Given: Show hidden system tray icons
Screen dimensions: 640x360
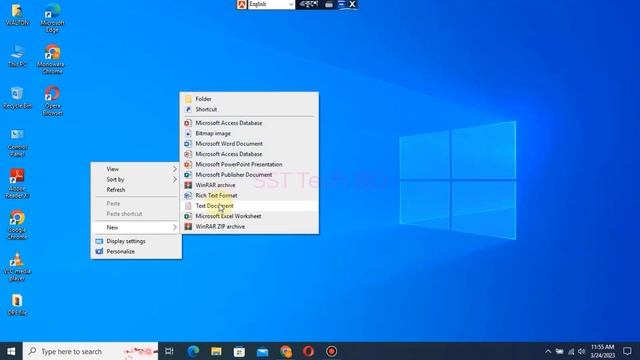Looking at the screenshot, I should coord(548,351).
